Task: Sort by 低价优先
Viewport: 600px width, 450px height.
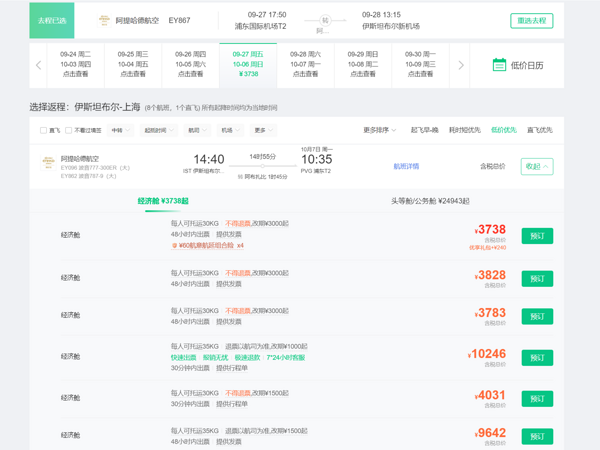Action: (x=504, y=130)
